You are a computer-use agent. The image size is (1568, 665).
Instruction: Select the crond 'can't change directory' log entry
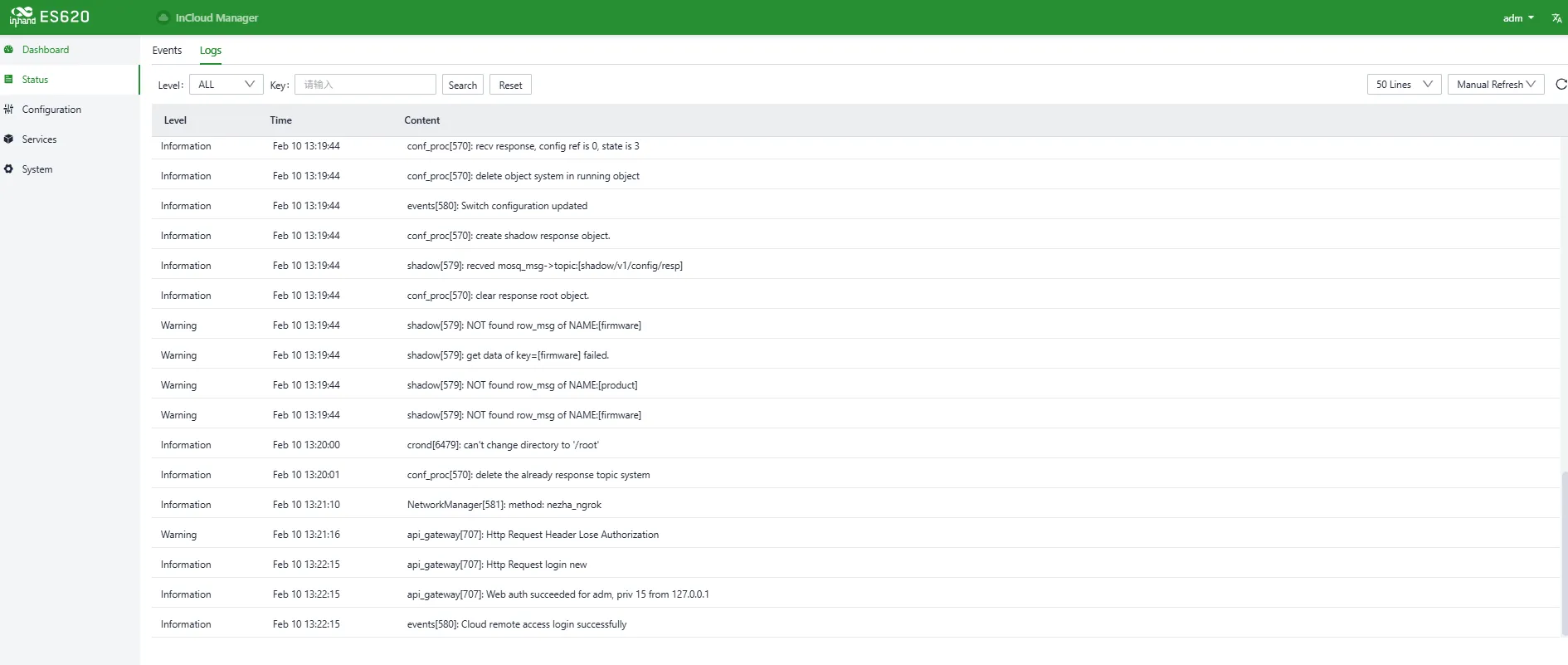[x=855, y=445]
